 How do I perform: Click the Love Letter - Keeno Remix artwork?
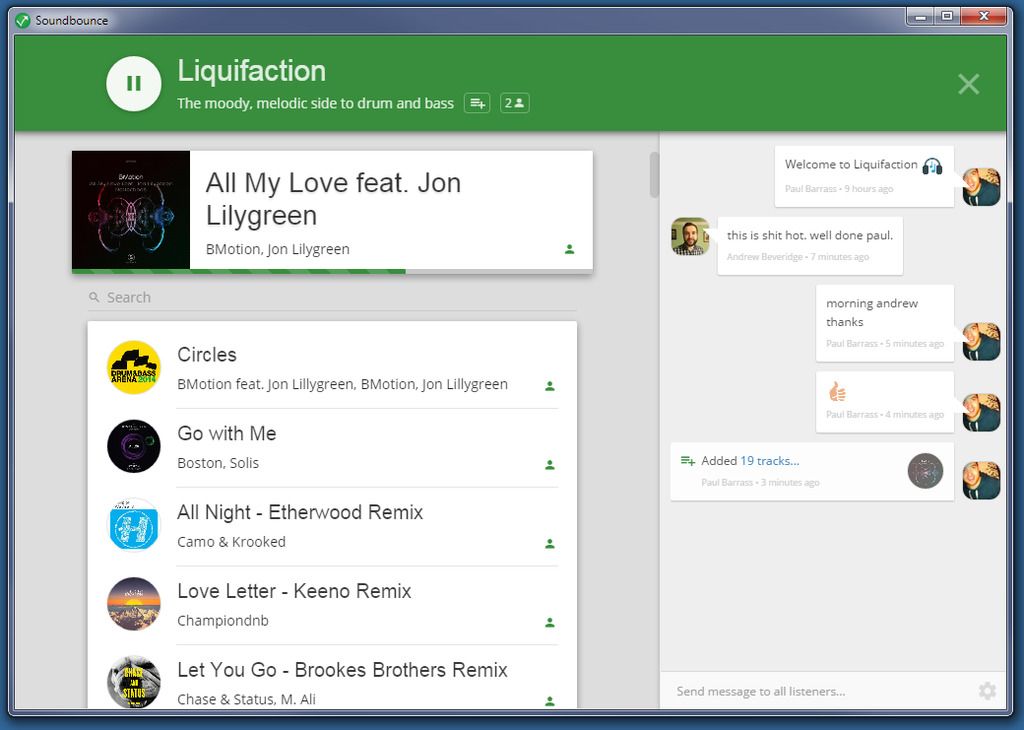pos(134,604)
